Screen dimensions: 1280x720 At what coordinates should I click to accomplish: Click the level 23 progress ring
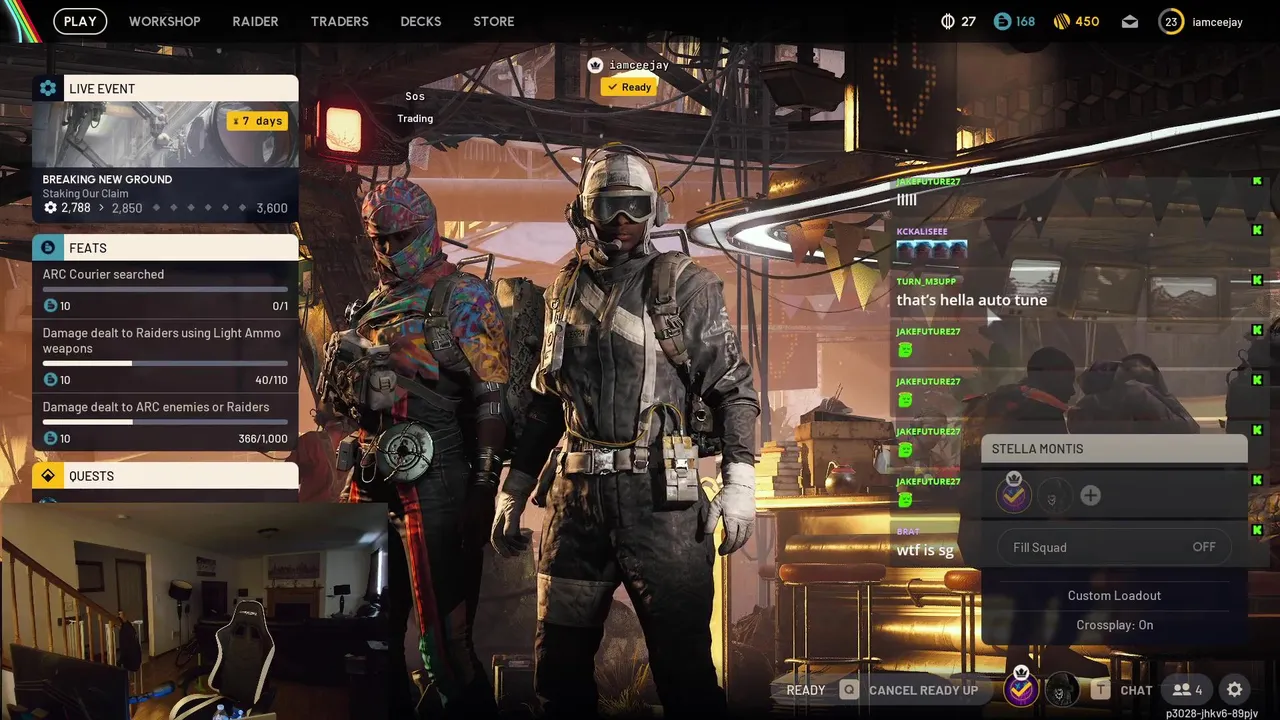click(x=1171, y=21)
